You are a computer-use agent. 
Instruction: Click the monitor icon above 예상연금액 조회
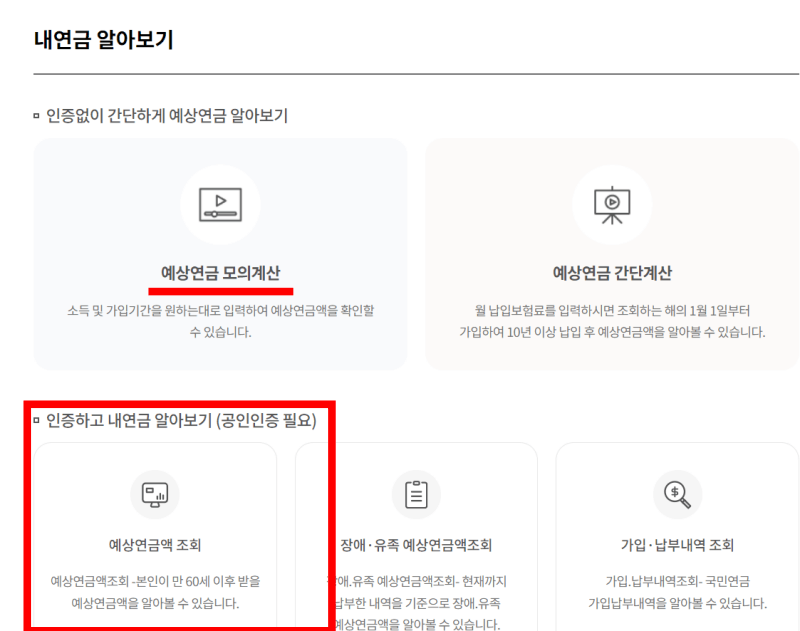(x=153, y=494)
